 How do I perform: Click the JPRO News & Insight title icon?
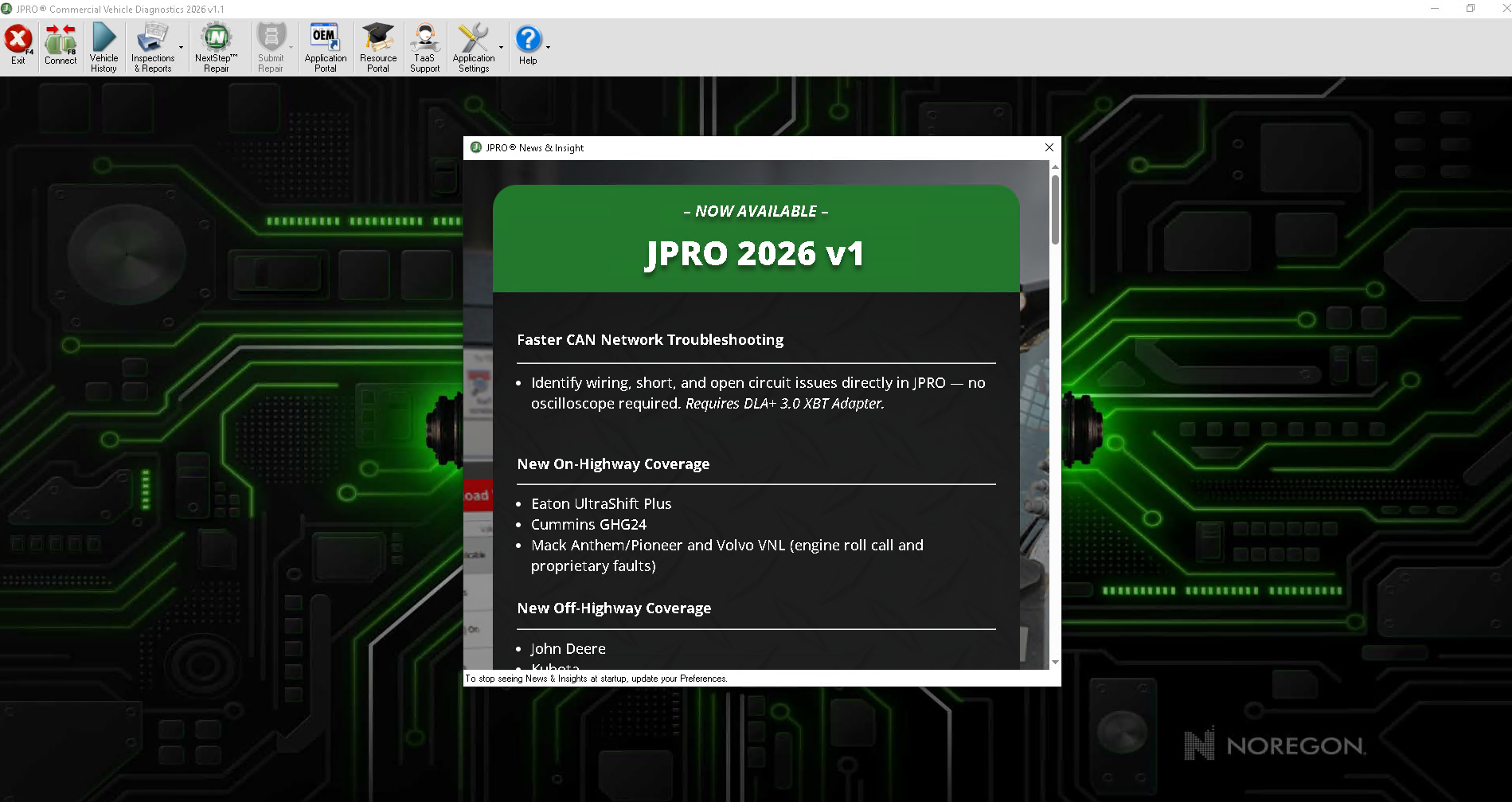[476, 147]
